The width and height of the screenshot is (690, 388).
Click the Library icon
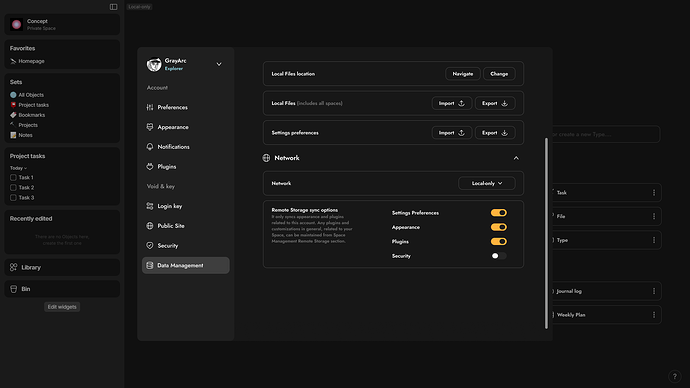pyautogui.click(x=14, y=267)
